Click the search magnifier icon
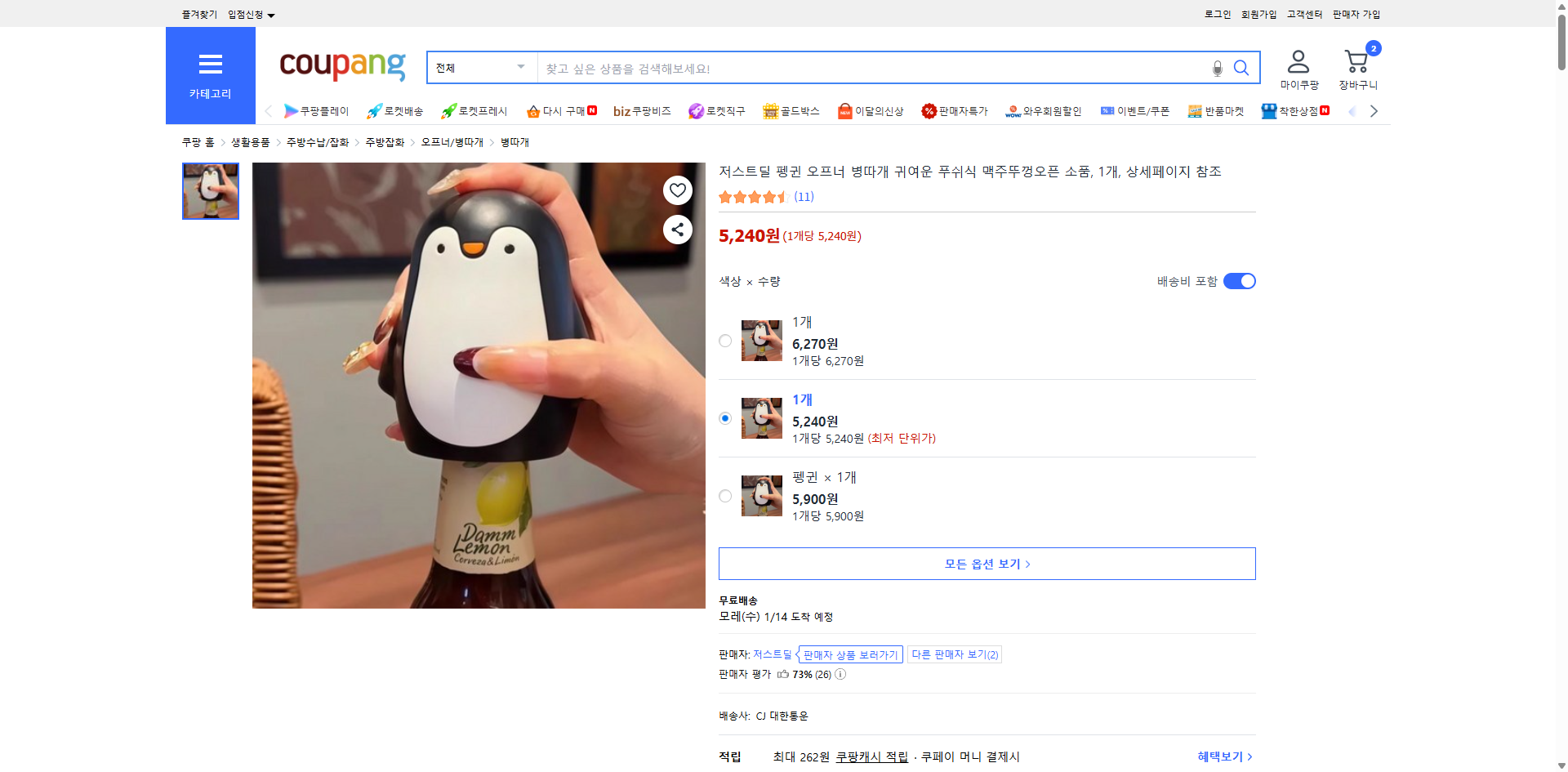The image size is (1568, 772). 1241,69
